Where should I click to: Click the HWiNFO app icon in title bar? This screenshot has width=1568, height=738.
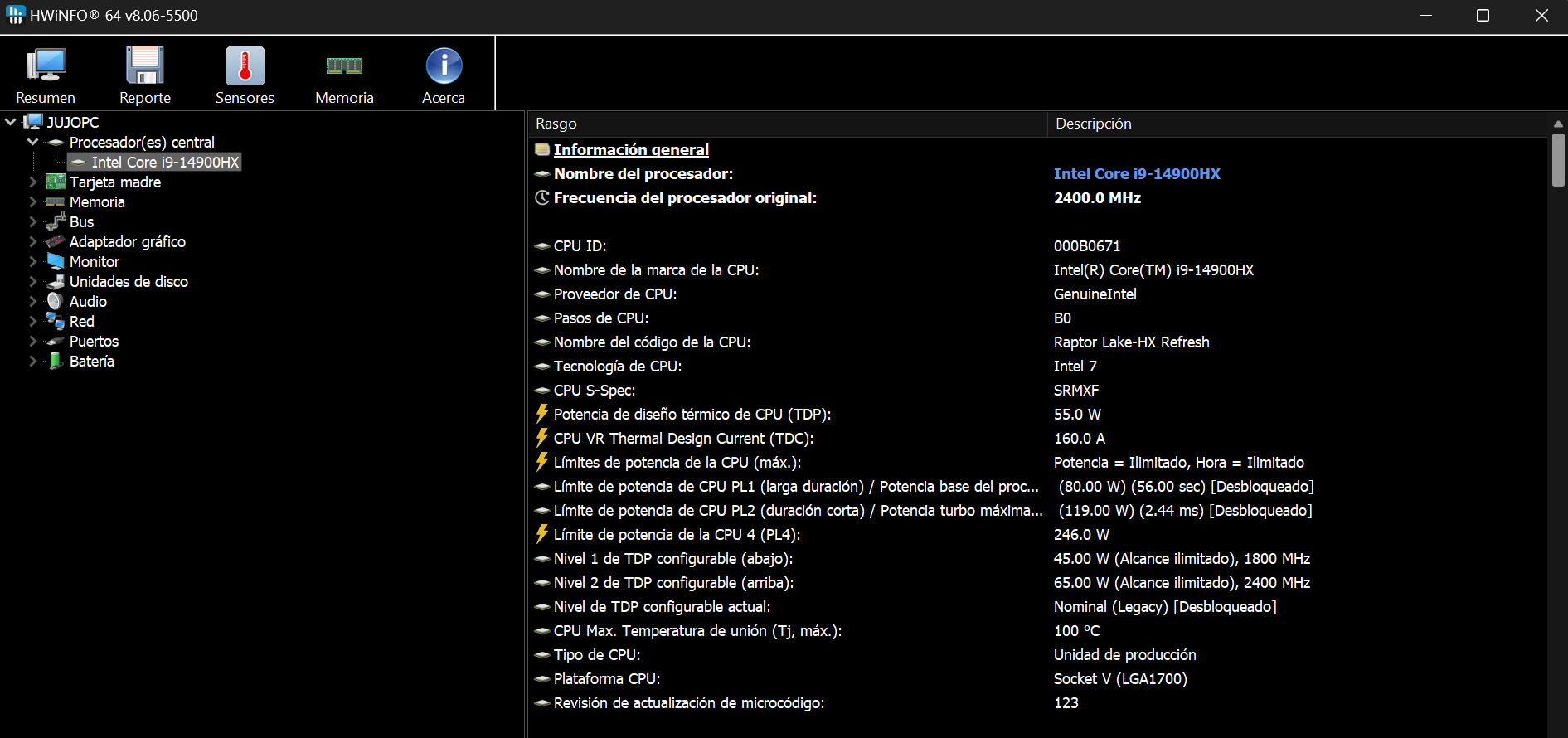pos(15,14)
